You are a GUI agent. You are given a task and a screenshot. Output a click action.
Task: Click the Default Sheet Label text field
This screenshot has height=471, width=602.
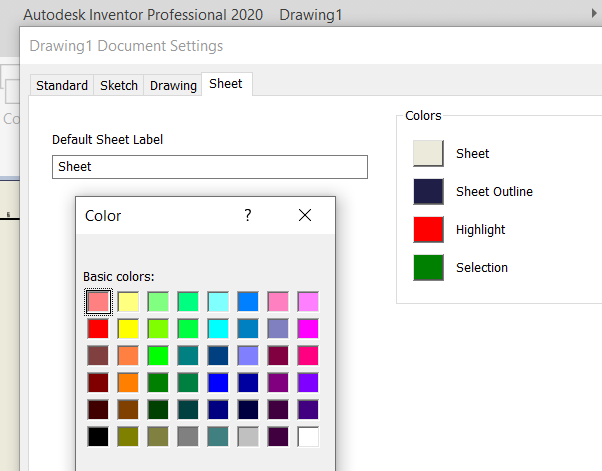pos(210,167)
